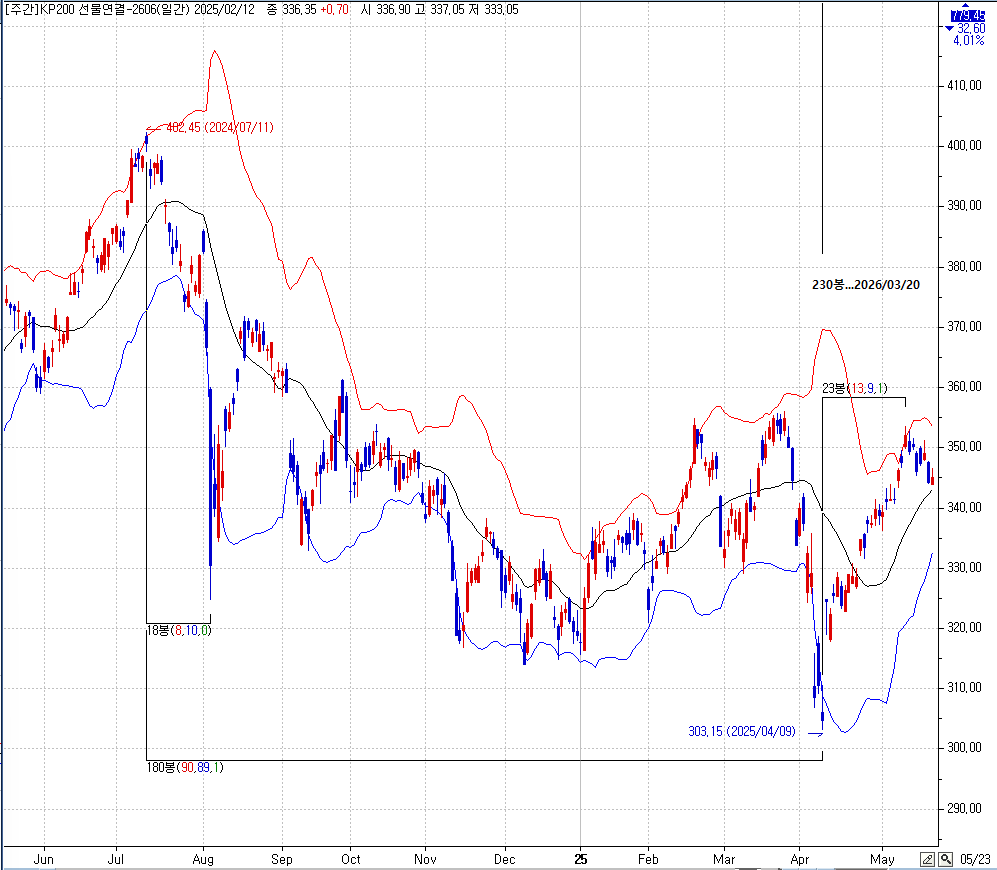Click the Aug label on time axis
This screenshot has width=997, height=870.
(x=203, y=858)
